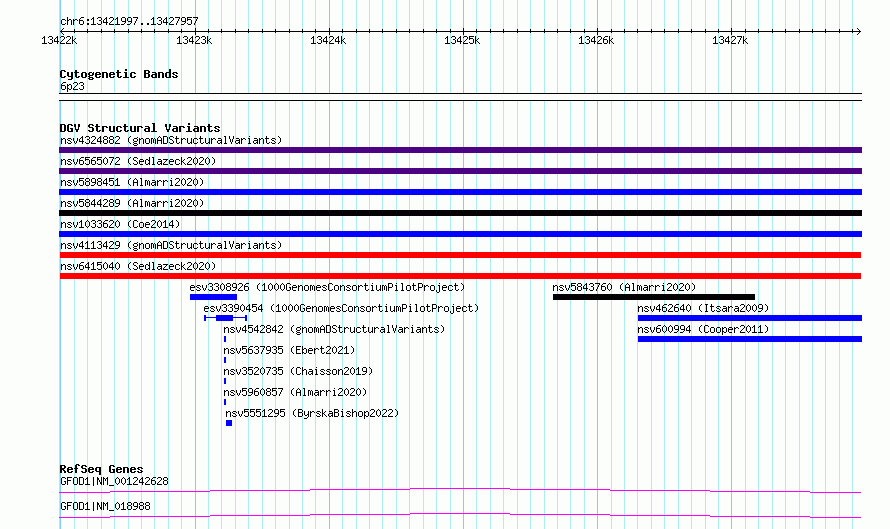Select the nsv6565072 Sedlazeck2020 label
Image resolution: width=890 pixels, height=529 pixels.
coord(138,161)
